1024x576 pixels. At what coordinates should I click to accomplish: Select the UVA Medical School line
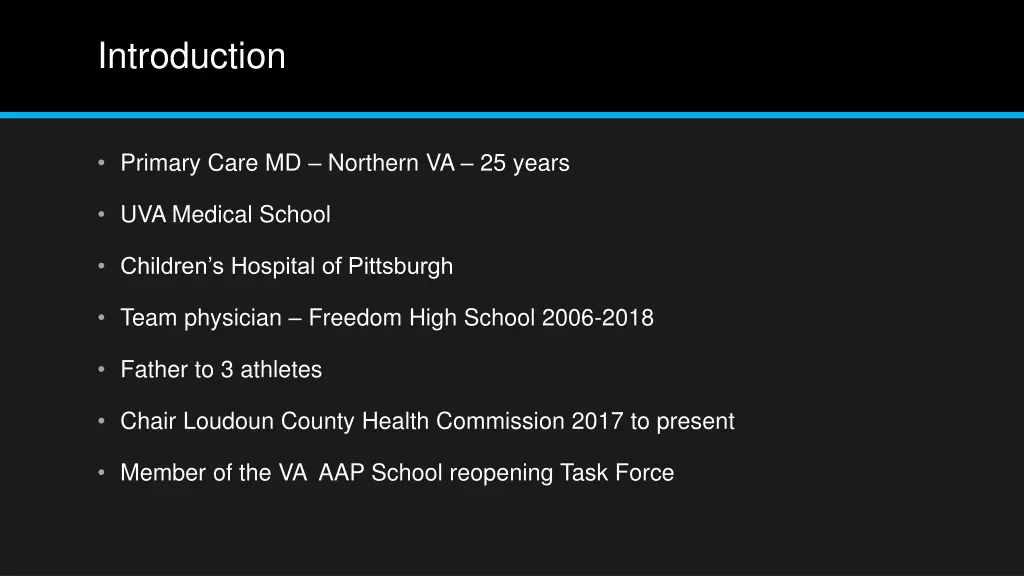click(225, 214)
